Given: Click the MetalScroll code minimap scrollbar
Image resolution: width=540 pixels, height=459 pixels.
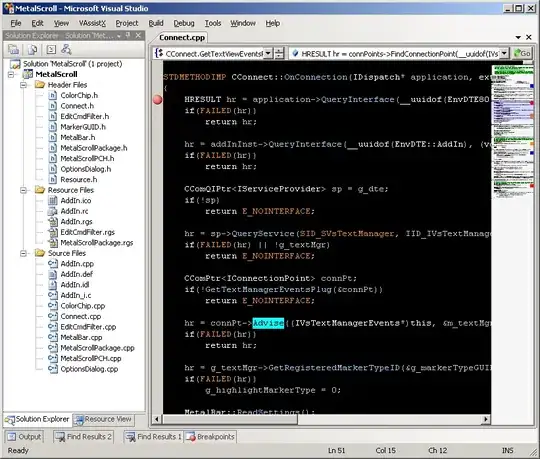Looking at the screenshot, I should pyautogui.click(x=513, y=238).
